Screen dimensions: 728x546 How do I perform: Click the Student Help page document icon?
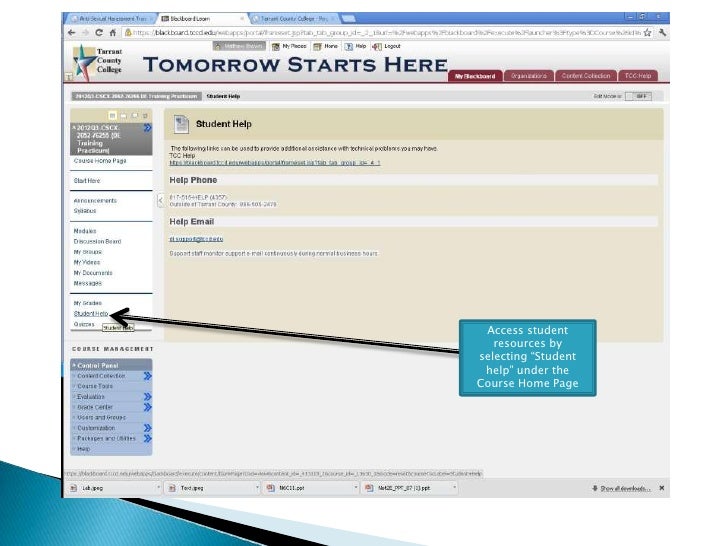pyautogui.click(x=181, y=124)
